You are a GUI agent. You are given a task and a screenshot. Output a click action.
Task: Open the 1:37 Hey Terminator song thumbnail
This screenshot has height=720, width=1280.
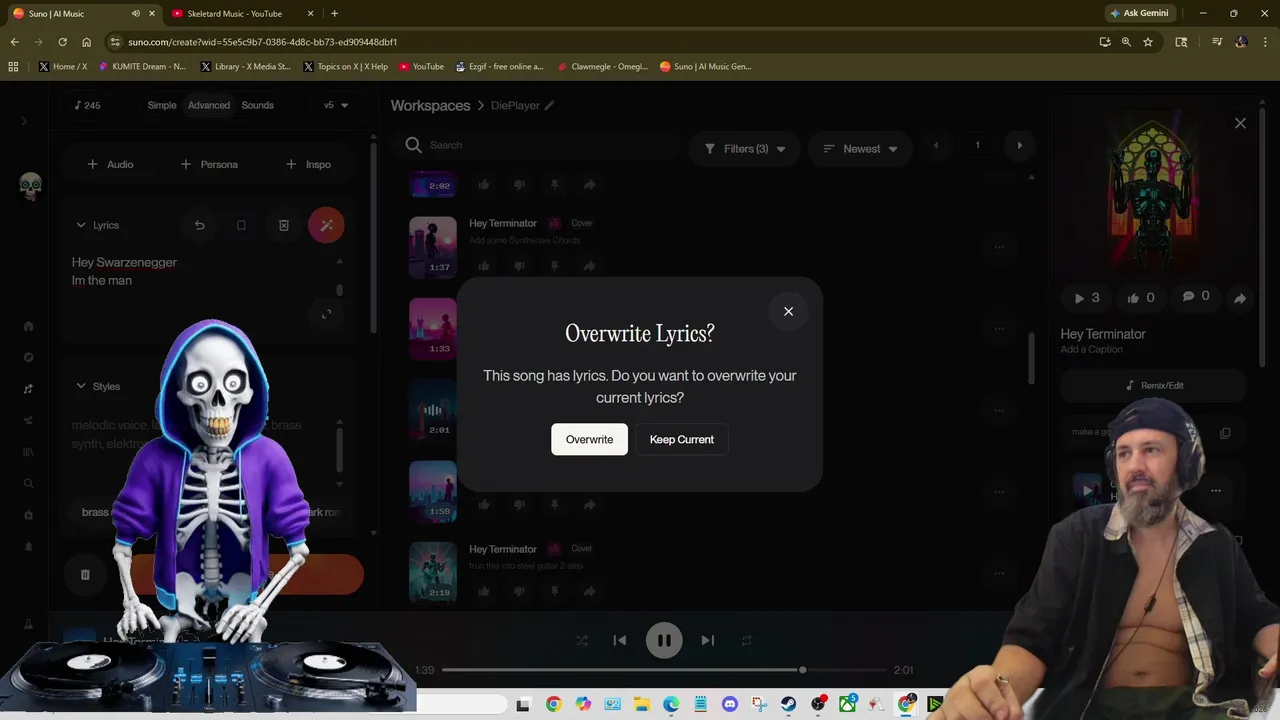tap(433, 246)
